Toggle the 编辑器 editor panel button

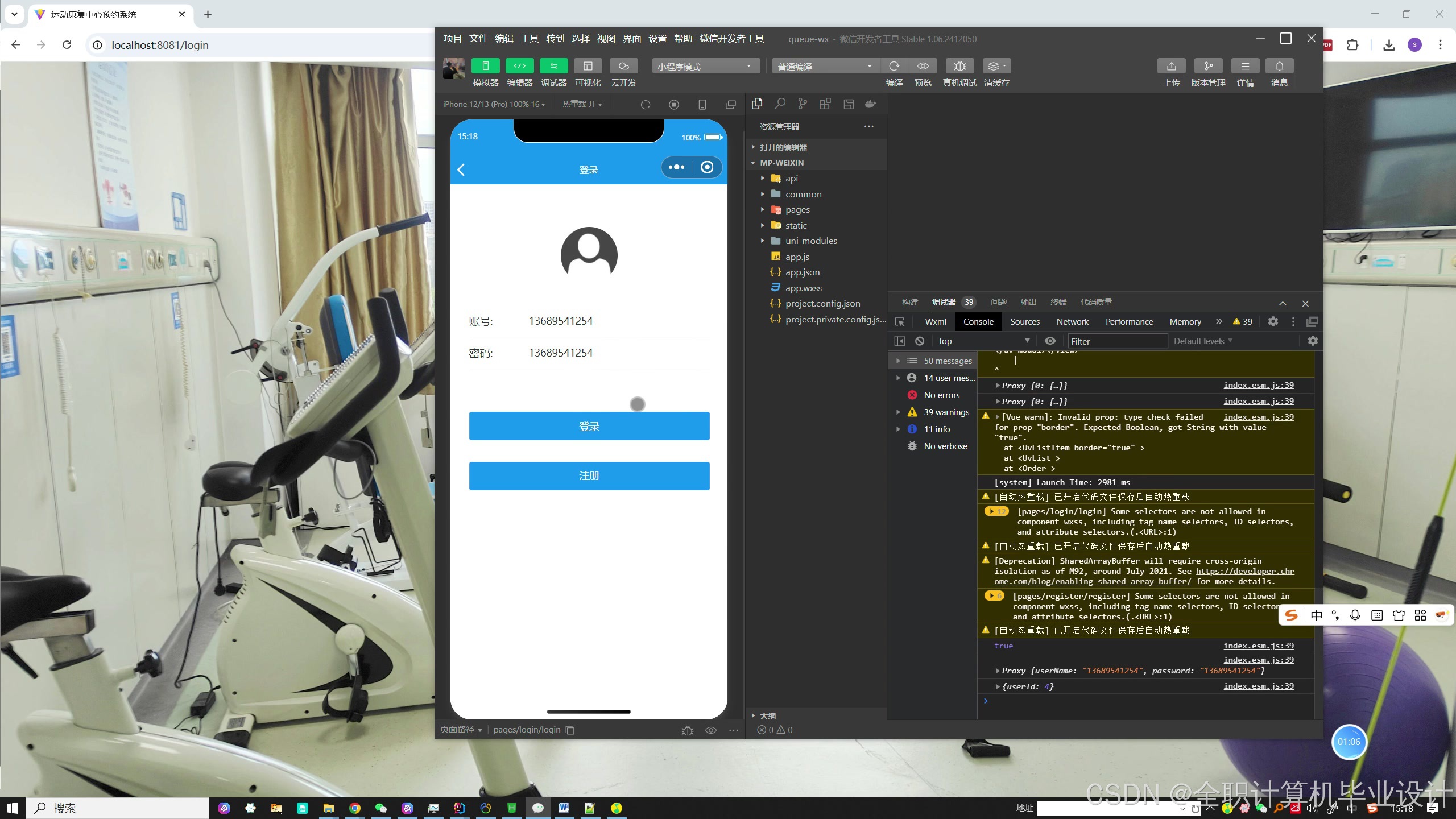pyautogui.click(x=519, y=66)
